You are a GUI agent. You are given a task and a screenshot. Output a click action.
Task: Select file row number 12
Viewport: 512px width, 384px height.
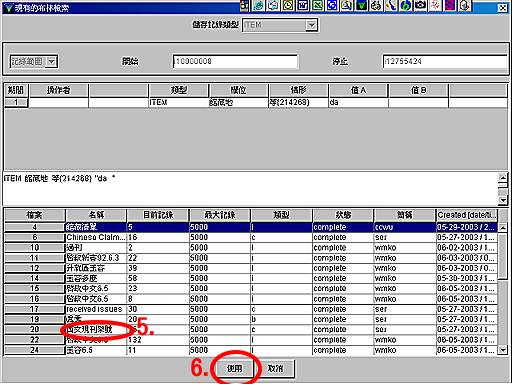pos(251,268)
